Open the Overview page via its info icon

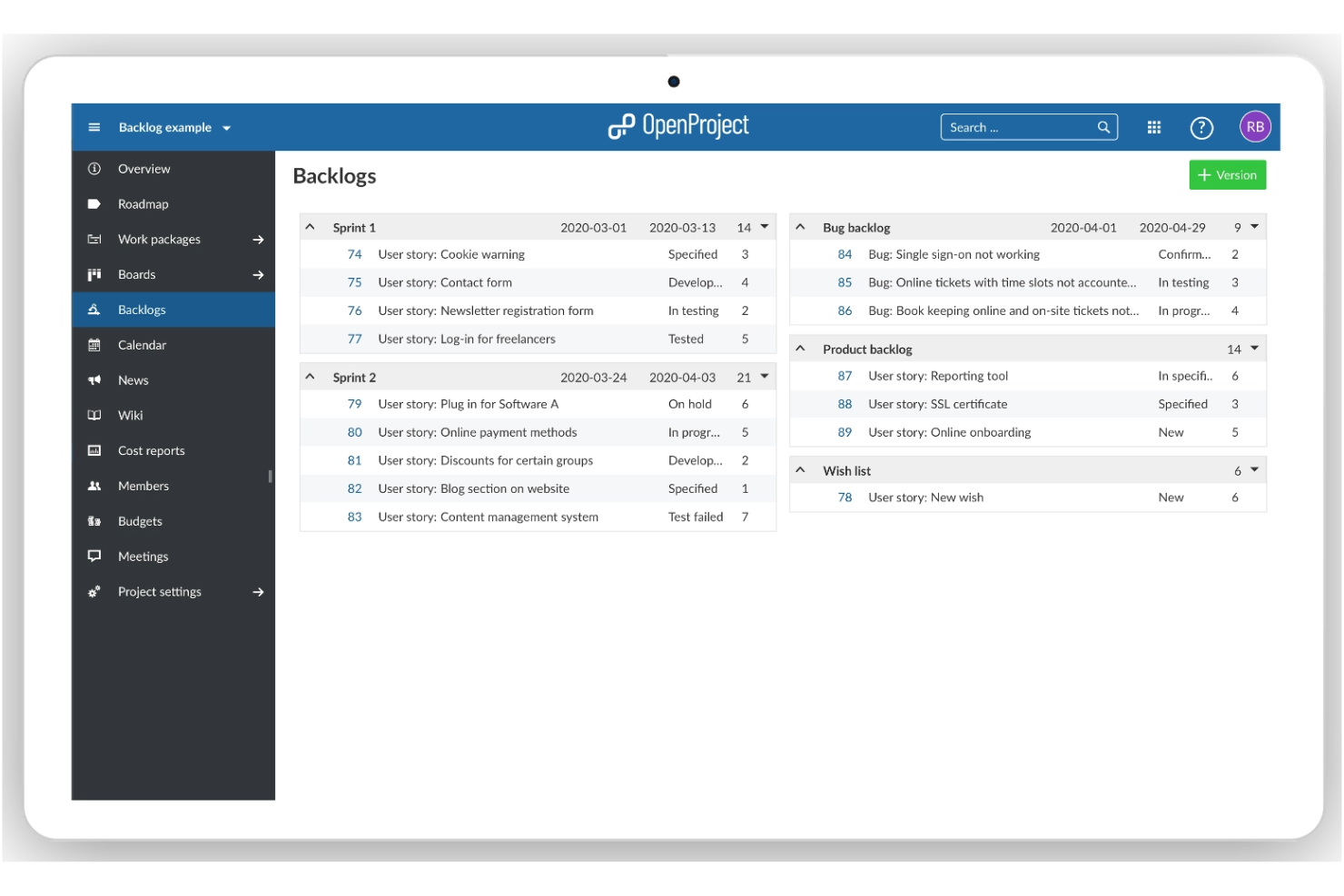[x=94, y=168]
